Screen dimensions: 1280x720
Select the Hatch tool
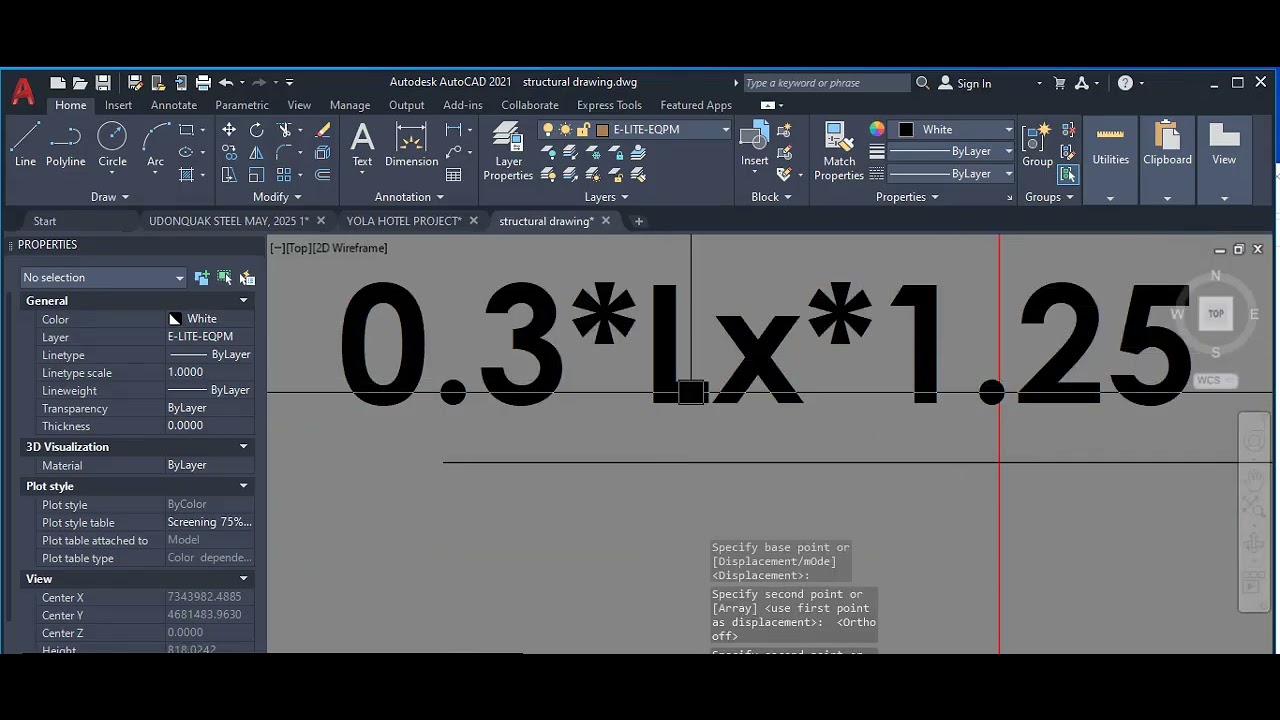pyautogui.click(x=186, y=175)
